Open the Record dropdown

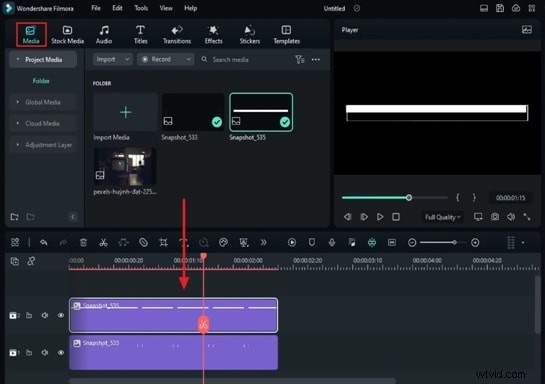coord(165,59)
